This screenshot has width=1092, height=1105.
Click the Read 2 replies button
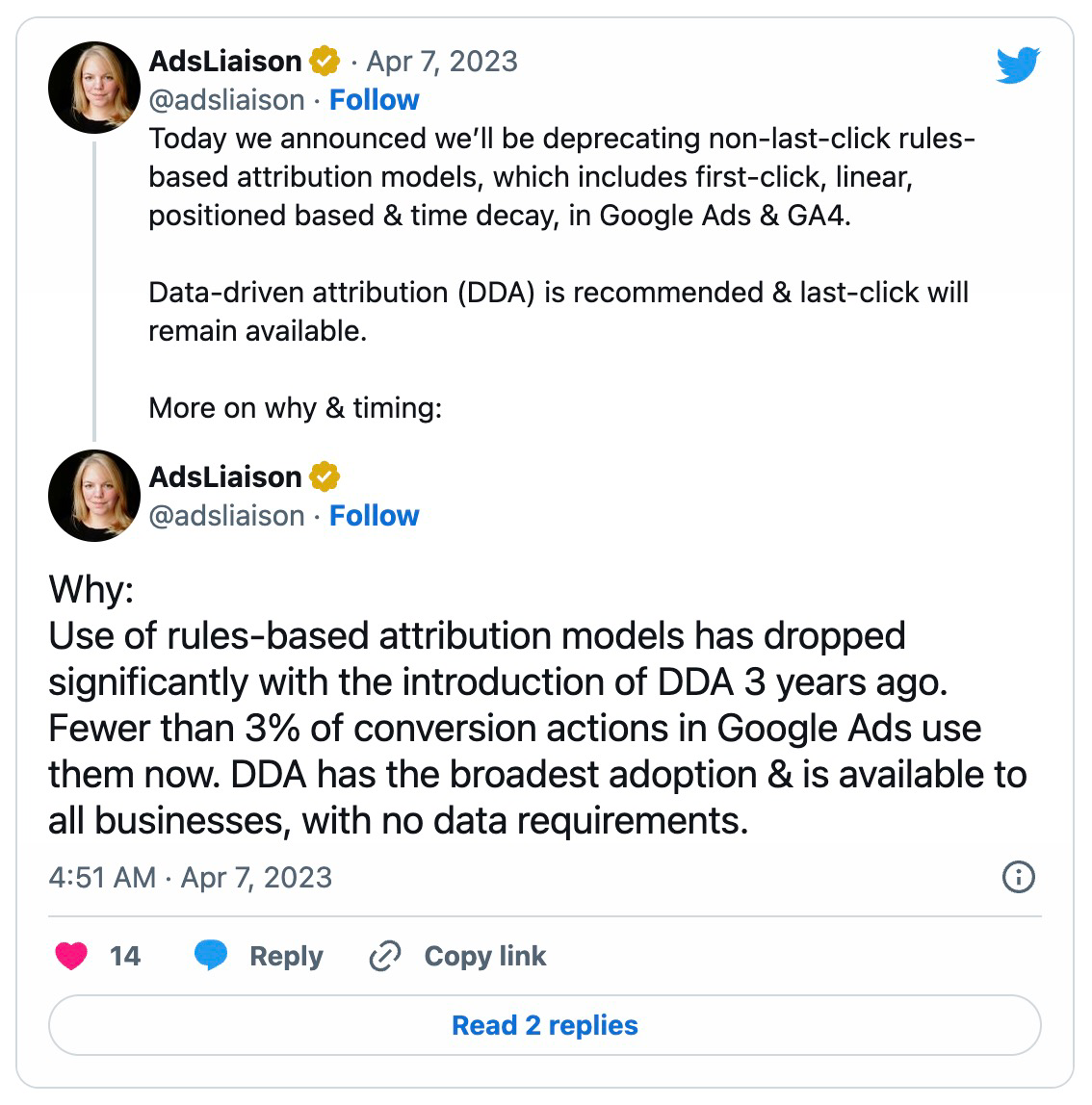tap(544, 1025)
